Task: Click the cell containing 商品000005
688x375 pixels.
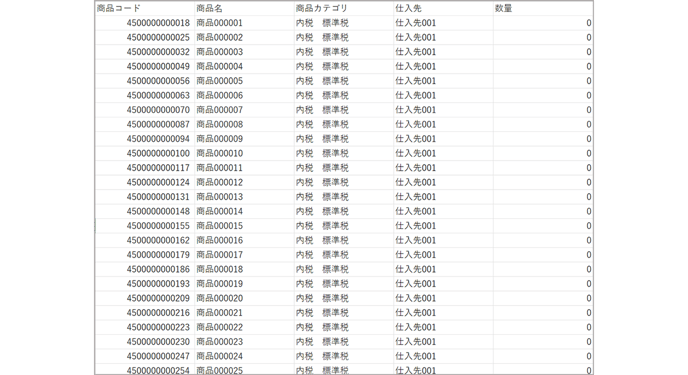Action: (244, 81)
